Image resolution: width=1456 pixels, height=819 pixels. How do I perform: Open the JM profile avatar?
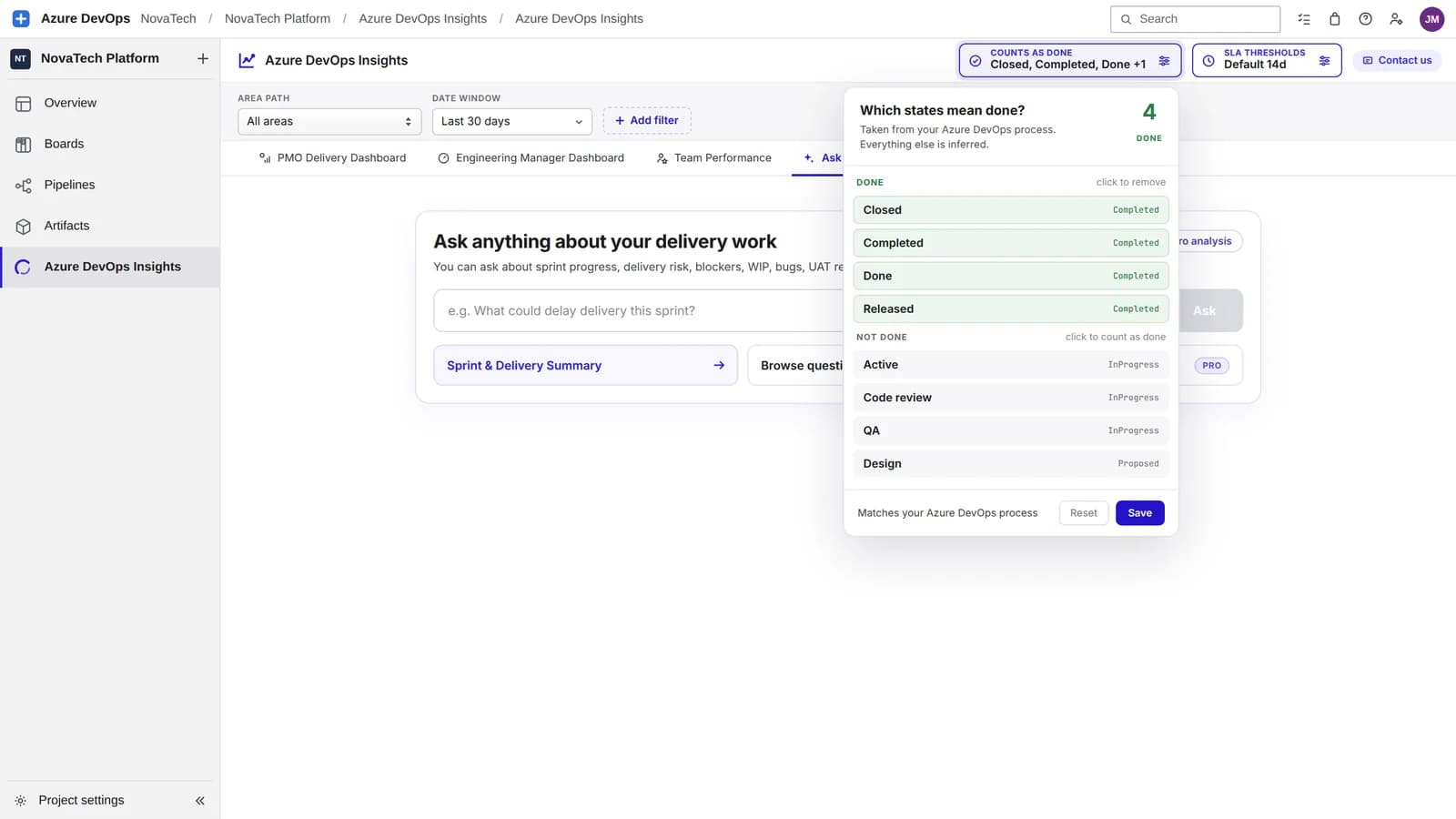click(1431, 19)
